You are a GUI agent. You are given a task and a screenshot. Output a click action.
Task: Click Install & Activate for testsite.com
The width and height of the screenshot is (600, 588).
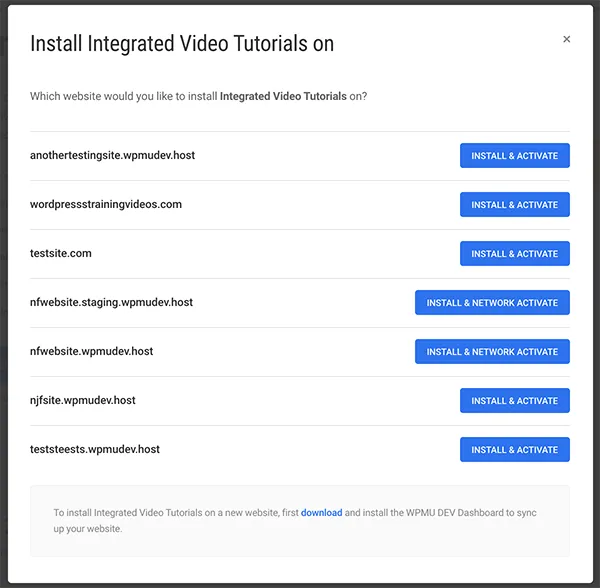coord(514,254)
